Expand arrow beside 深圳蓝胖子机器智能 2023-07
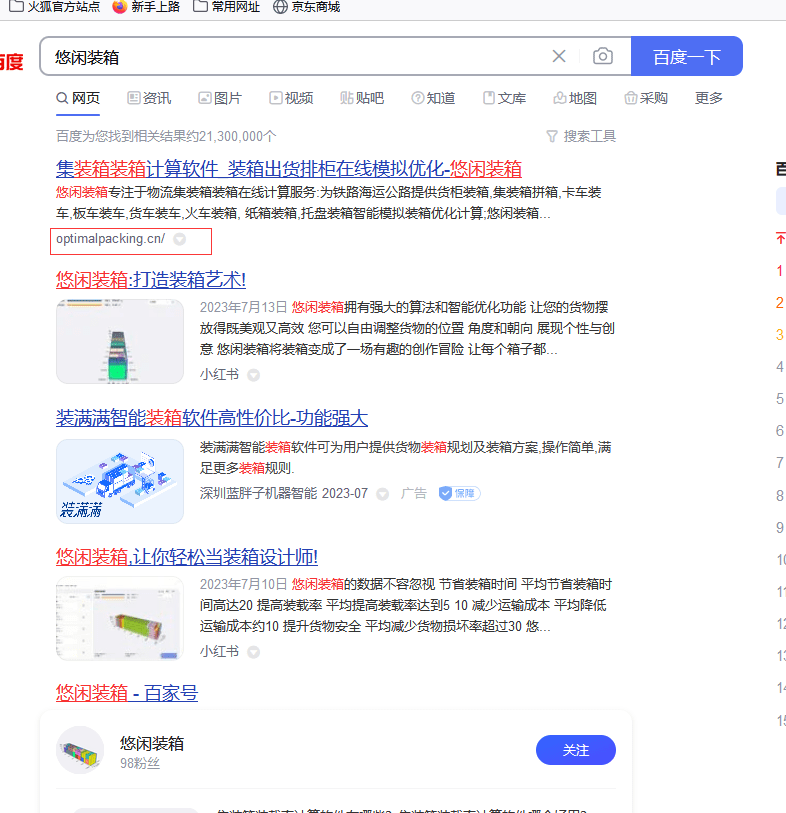The width and height of the screenshot is (786, 813). (x=383, y=494)
